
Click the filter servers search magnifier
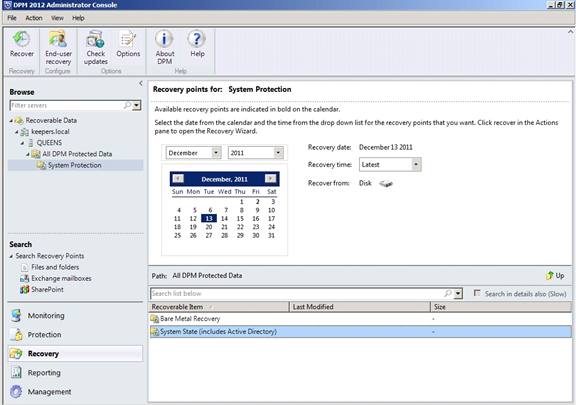tap(127, 105)
